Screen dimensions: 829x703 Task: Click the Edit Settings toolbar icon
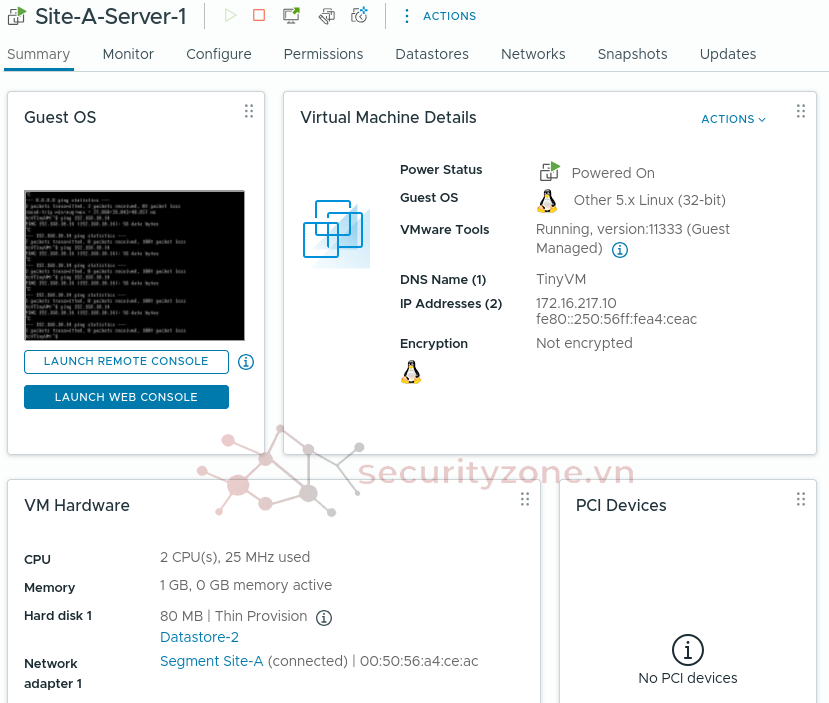click(326, 16)
